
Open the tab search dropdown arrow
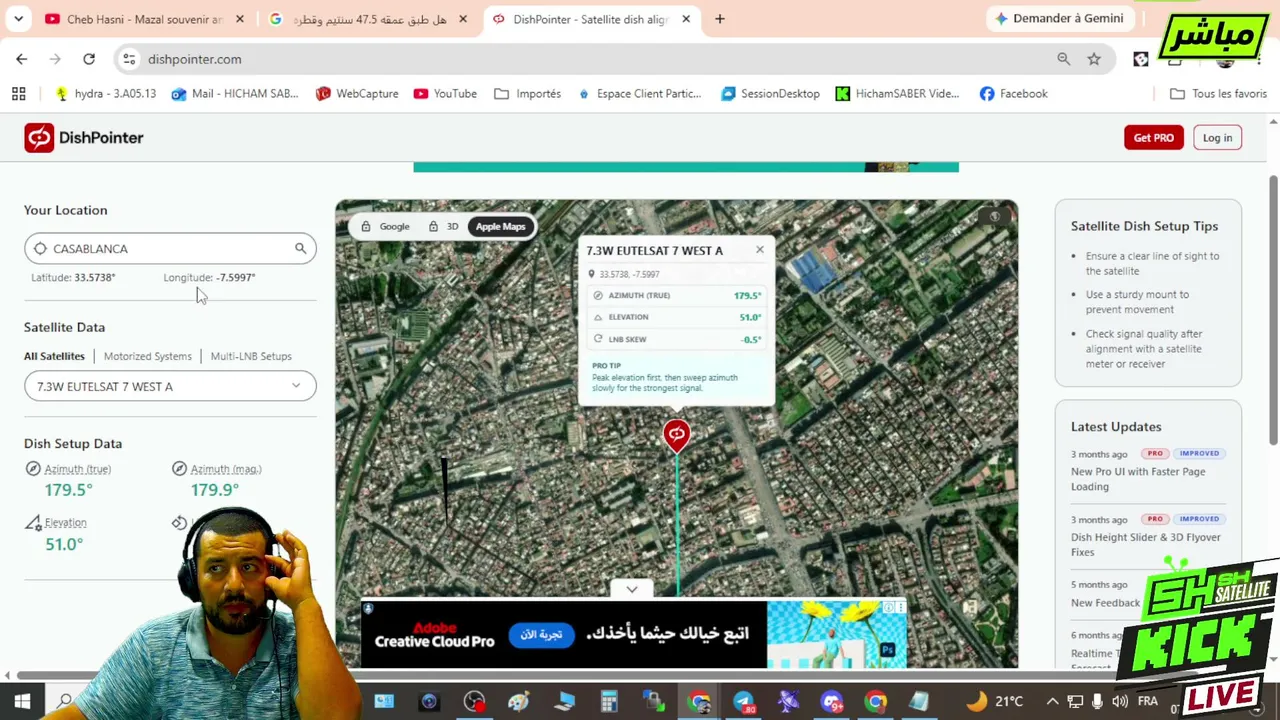[x=19, y=19]
